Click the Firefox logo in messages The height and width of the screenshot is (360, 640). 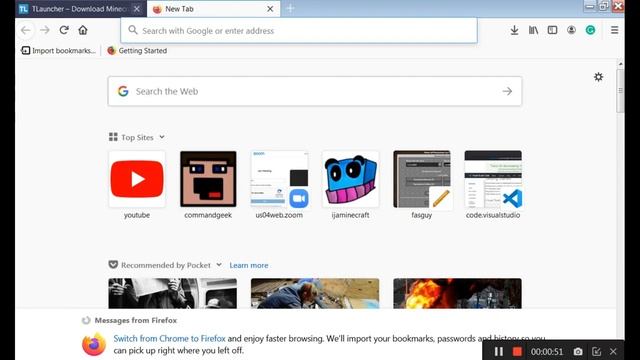[94, 344]
